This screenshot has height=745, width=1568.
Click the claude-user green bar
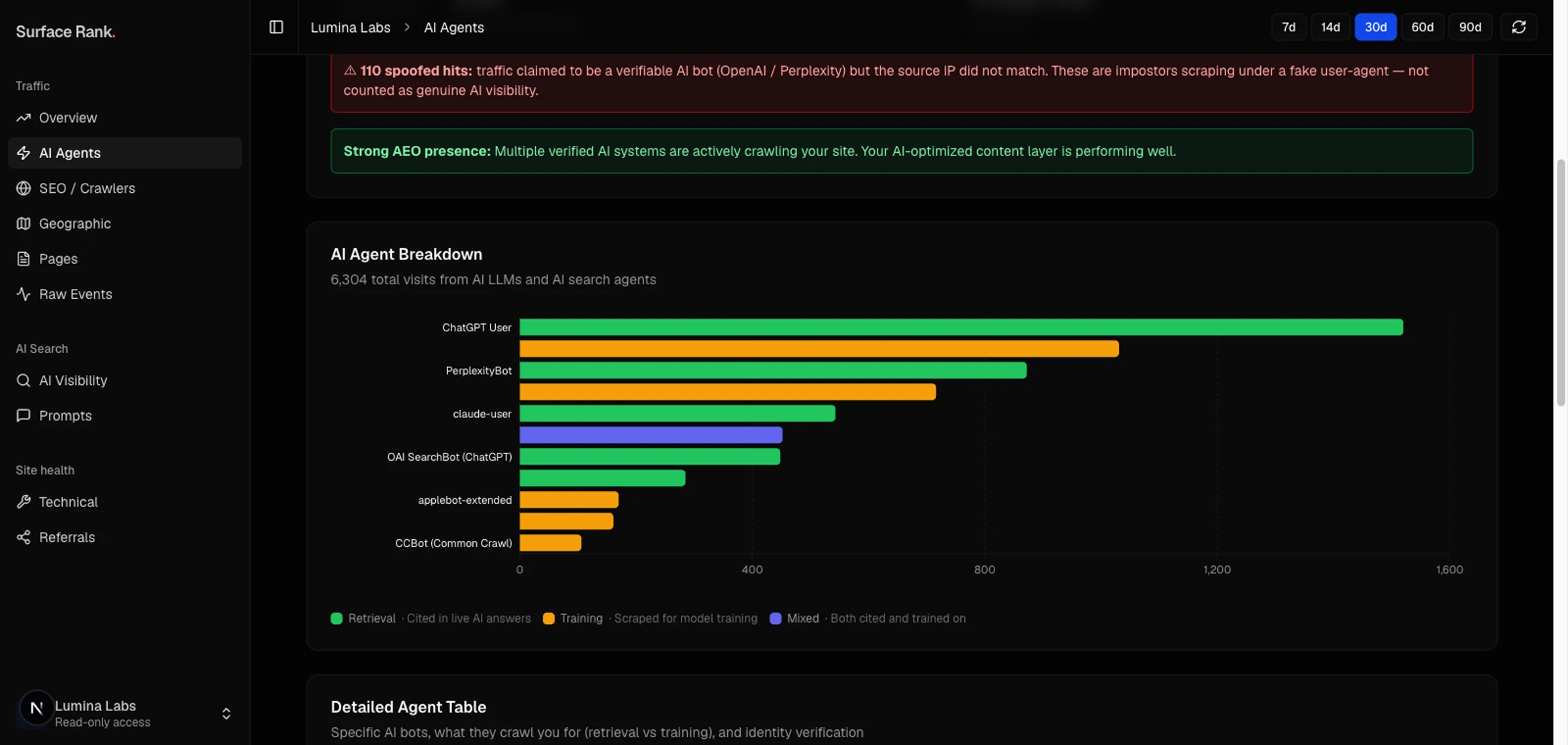(x=678, y=414)
